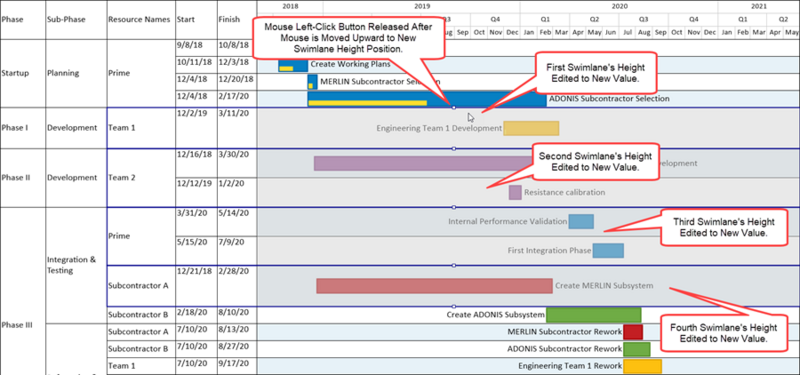The height and width of the screenshot is (375, 800).
Task: Click the 1/2/20 finish date cell
Action: pos(237,192)
